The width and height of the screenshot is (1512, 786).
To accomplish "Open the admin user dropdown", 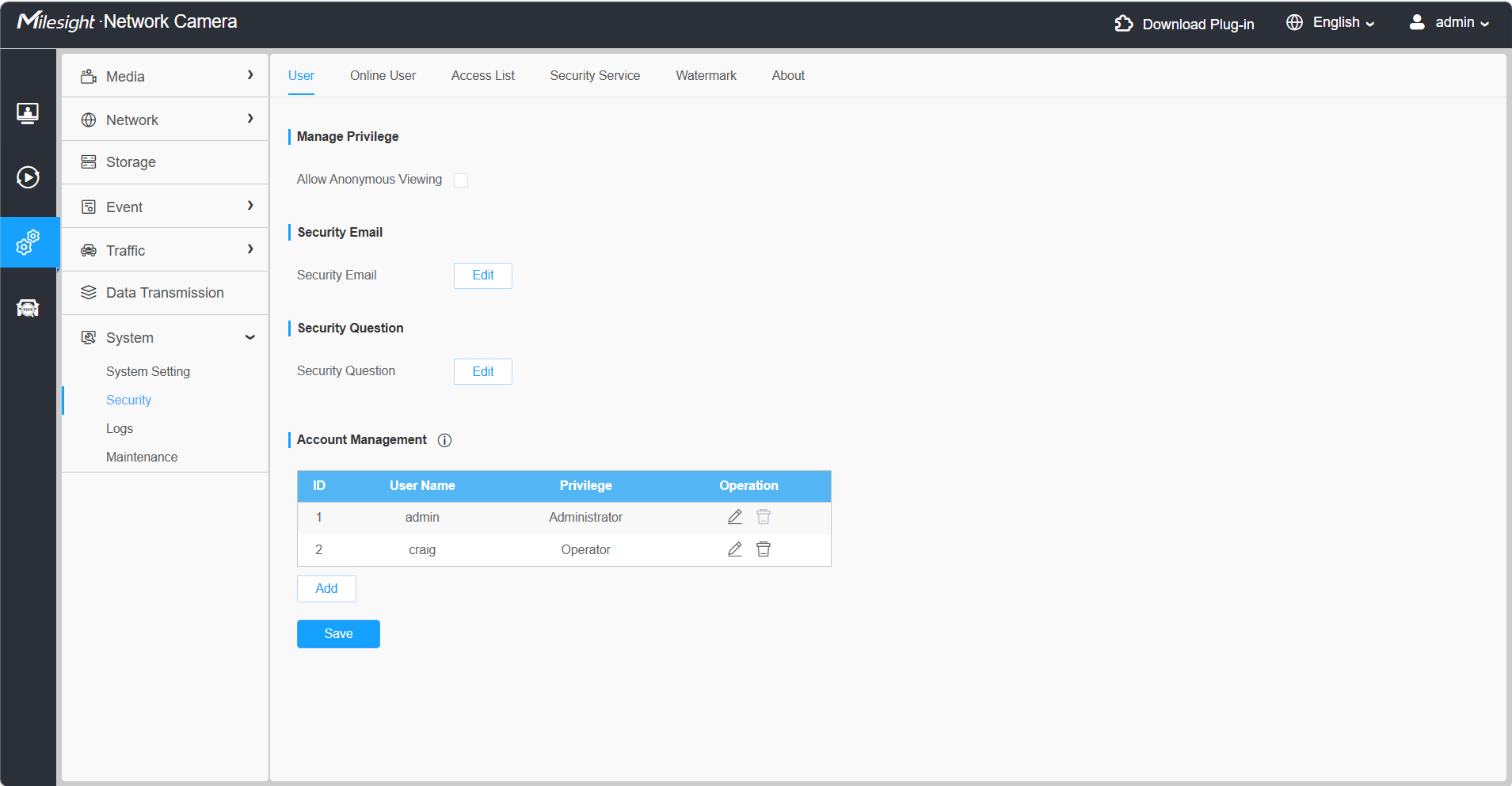I will click(1449, 23).
